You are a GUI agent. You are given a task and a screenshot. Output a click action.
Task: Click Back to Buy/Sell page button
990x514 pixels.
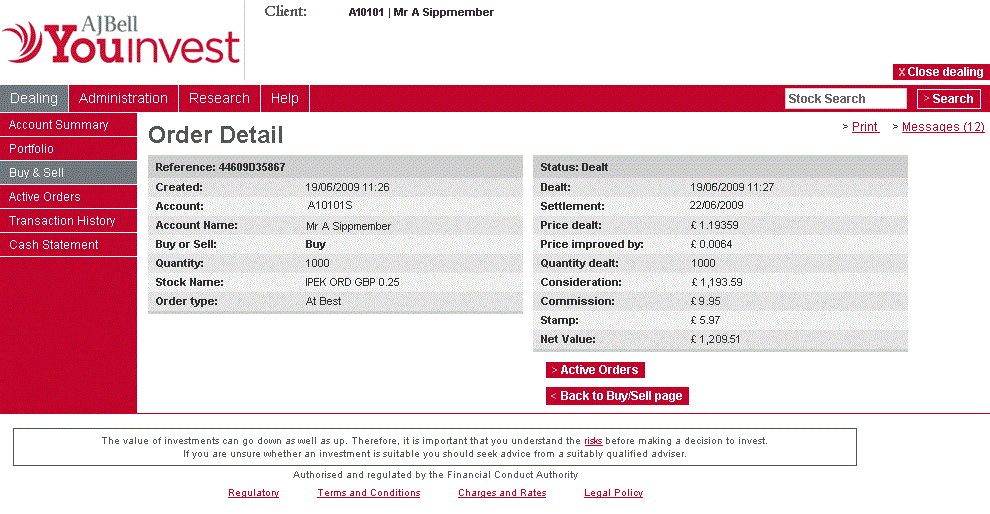pyautogui.click(x=617, y=396)
